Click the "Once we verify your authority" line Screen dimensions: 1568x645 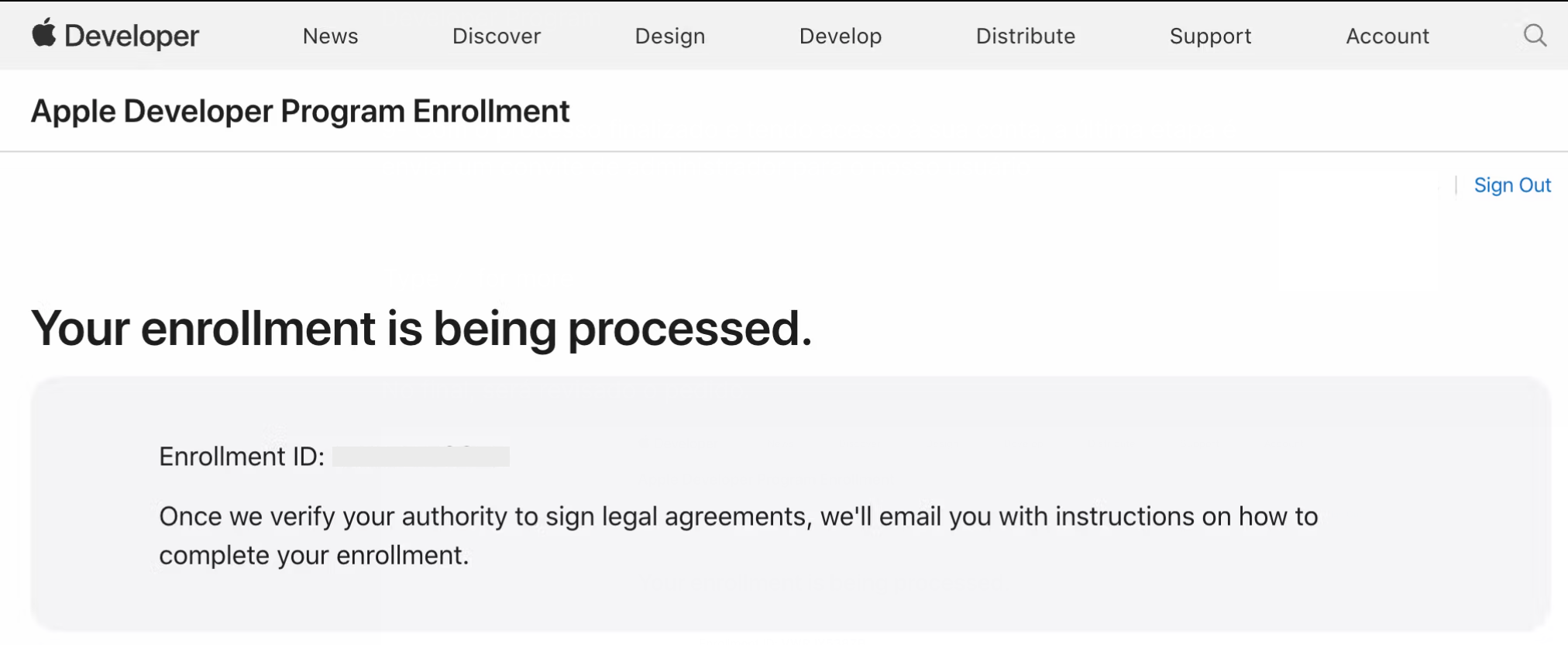coord(738,516)
